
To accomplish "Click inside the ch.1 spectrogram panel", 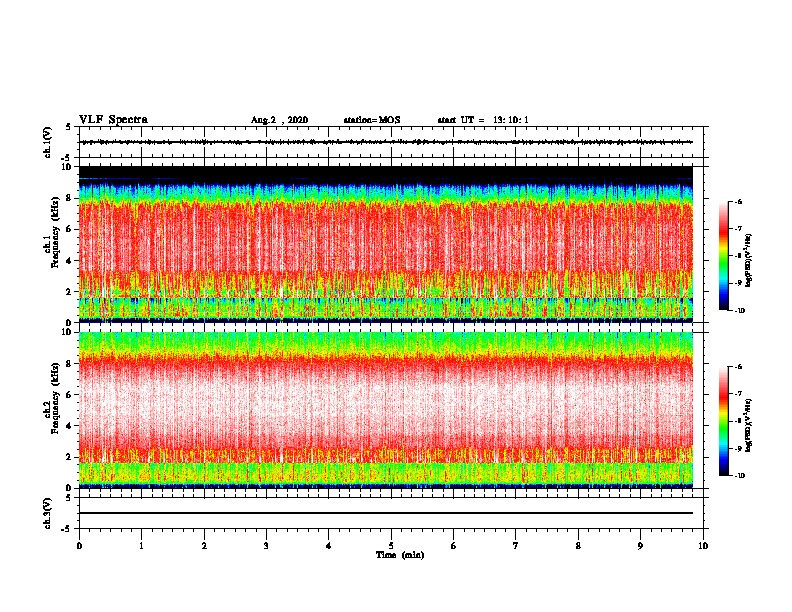I will coord(386,244).
